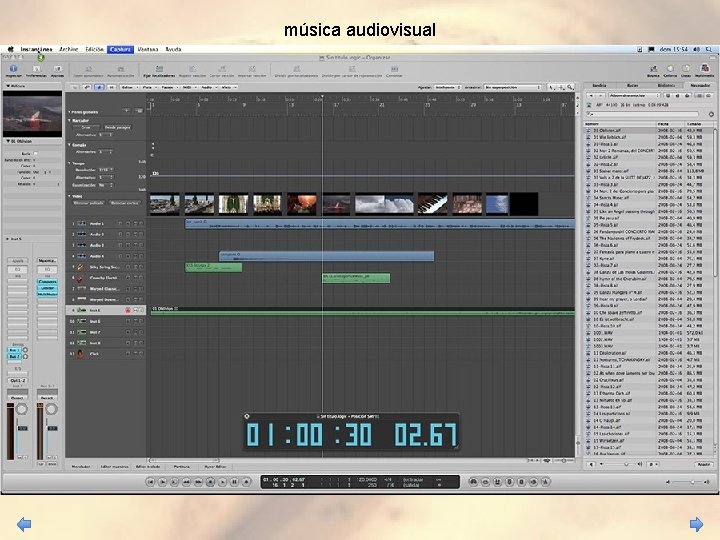Toggle record enable on Inst 6 track

click(127, 310)
